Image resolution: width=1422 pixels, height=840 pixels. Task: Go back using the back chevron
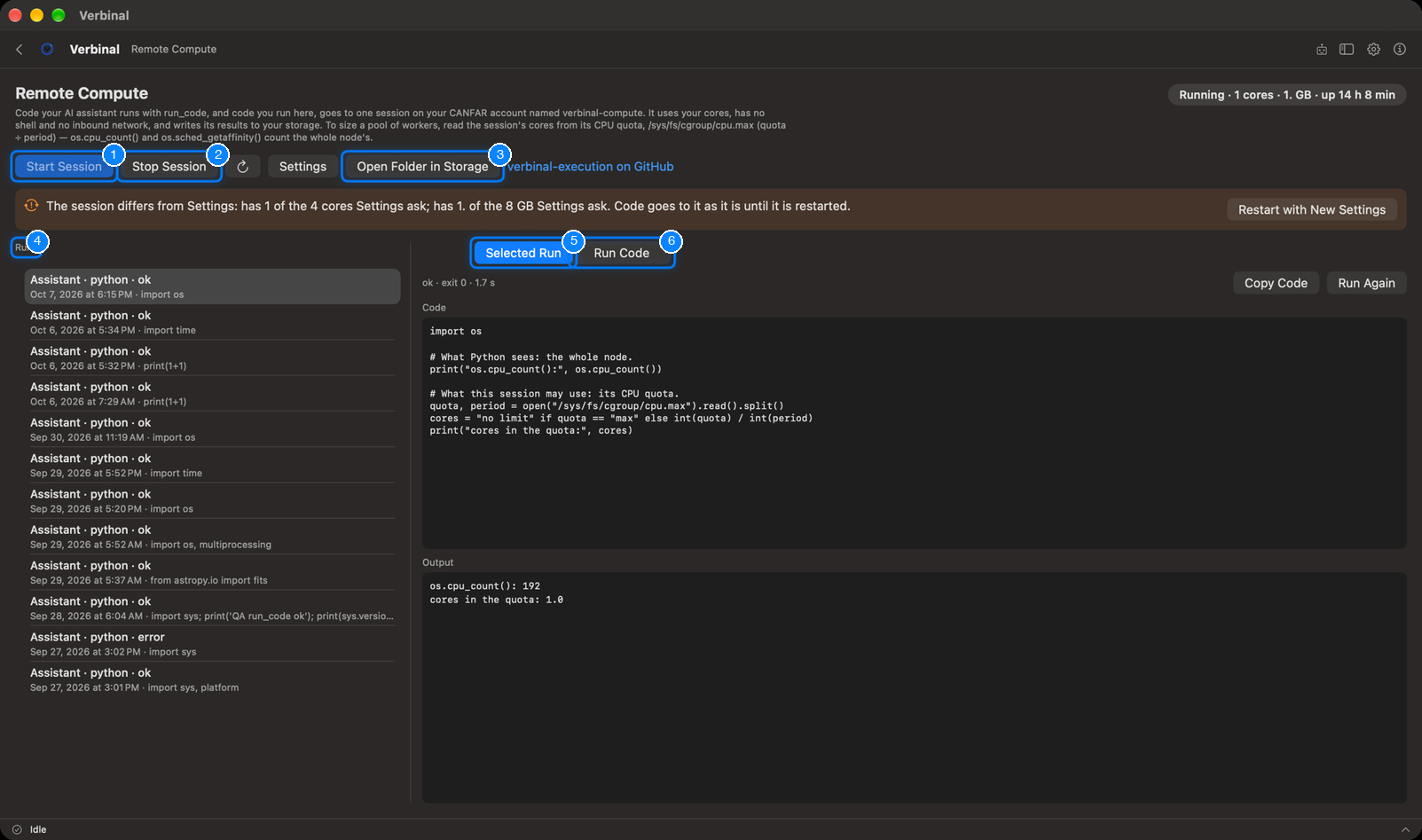tap(20, 50)
